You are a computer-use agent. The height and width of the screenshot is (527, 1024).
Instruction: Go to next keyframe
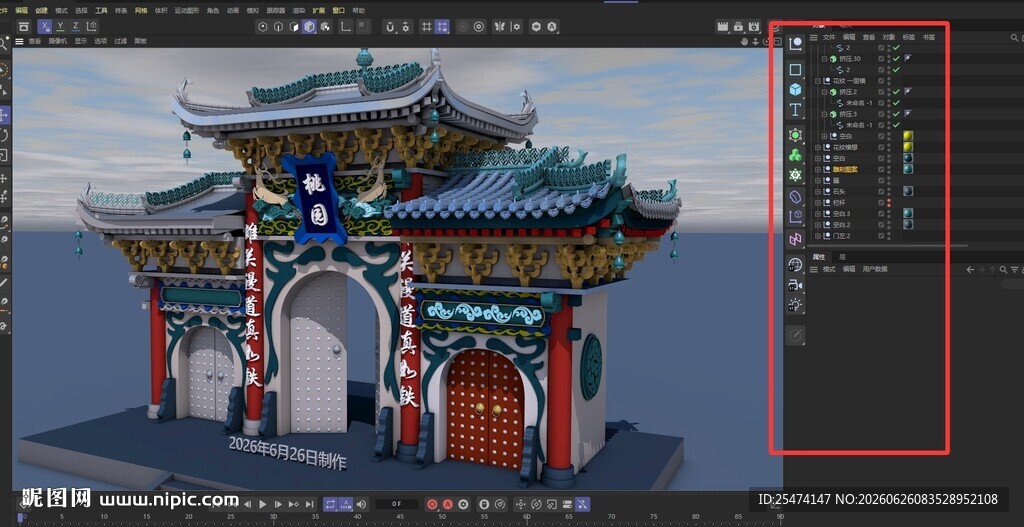294,504
